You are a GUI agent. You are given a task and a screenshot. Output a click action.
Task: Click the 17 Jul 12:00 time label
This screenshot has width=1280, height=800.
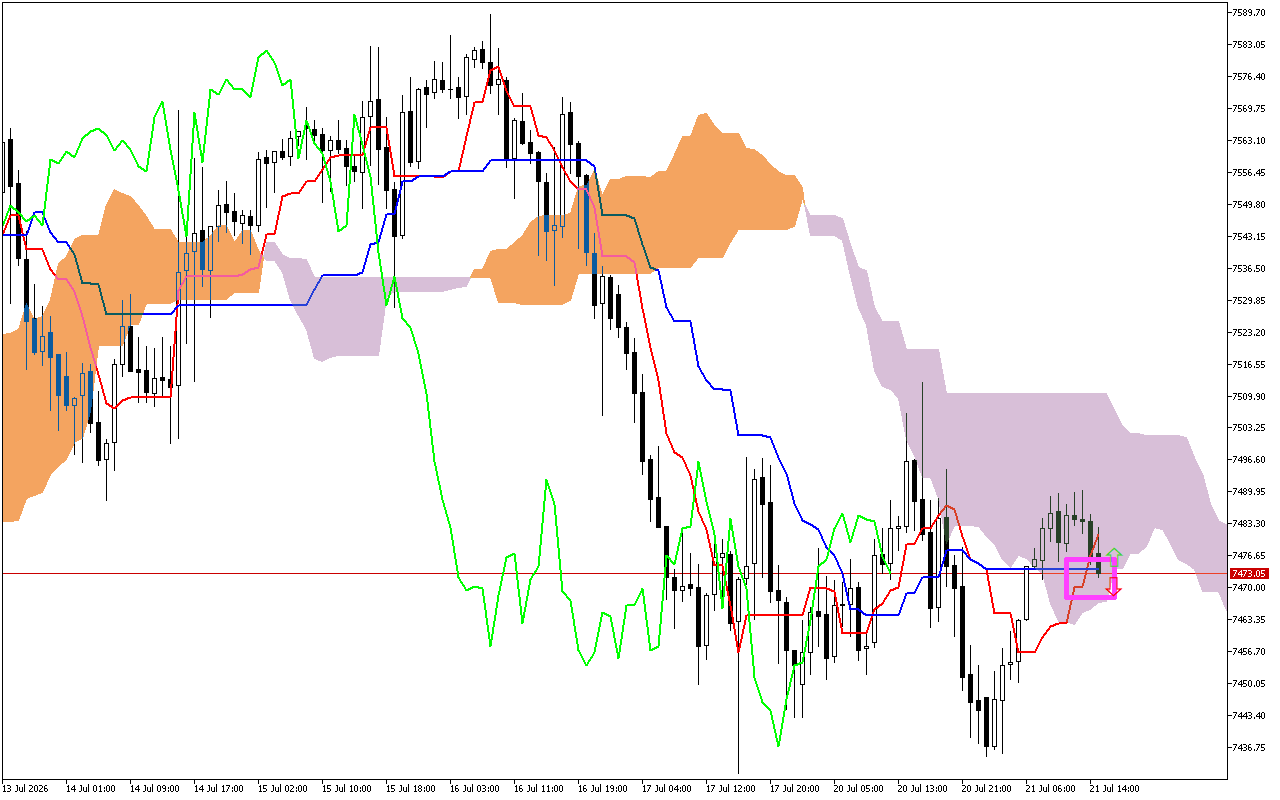tap(731, 789)
